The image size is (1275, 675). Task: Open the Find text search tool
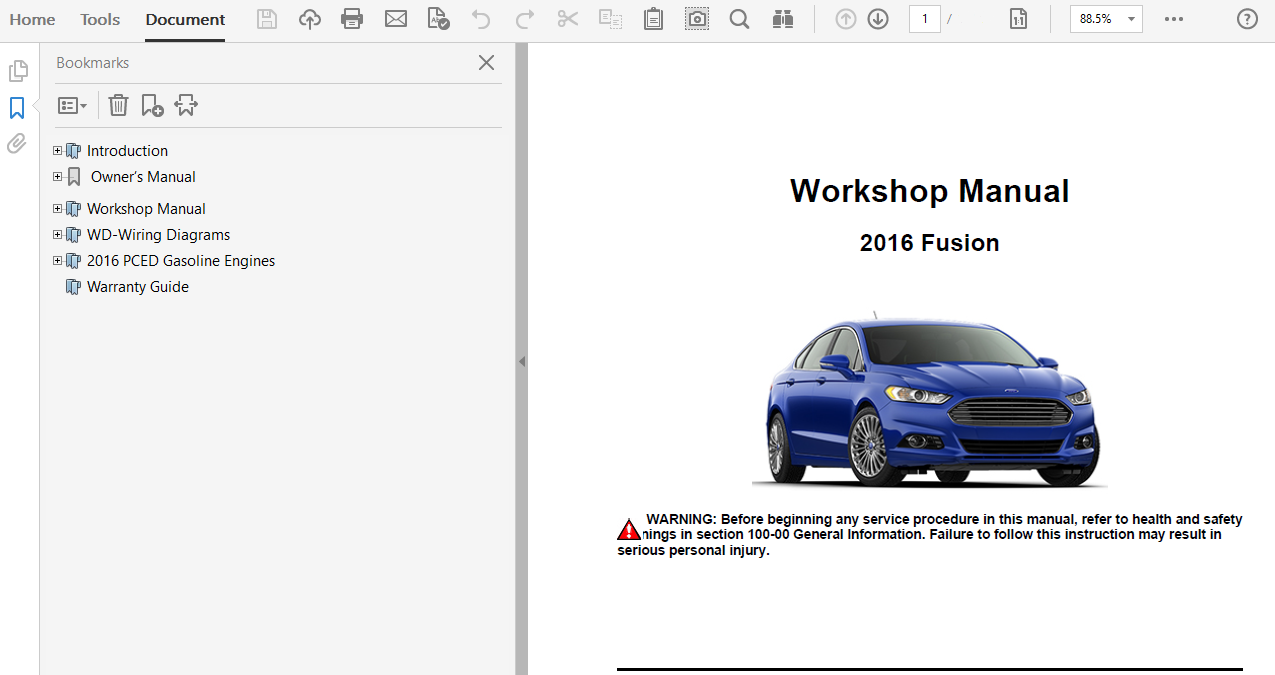coord(739,19)
